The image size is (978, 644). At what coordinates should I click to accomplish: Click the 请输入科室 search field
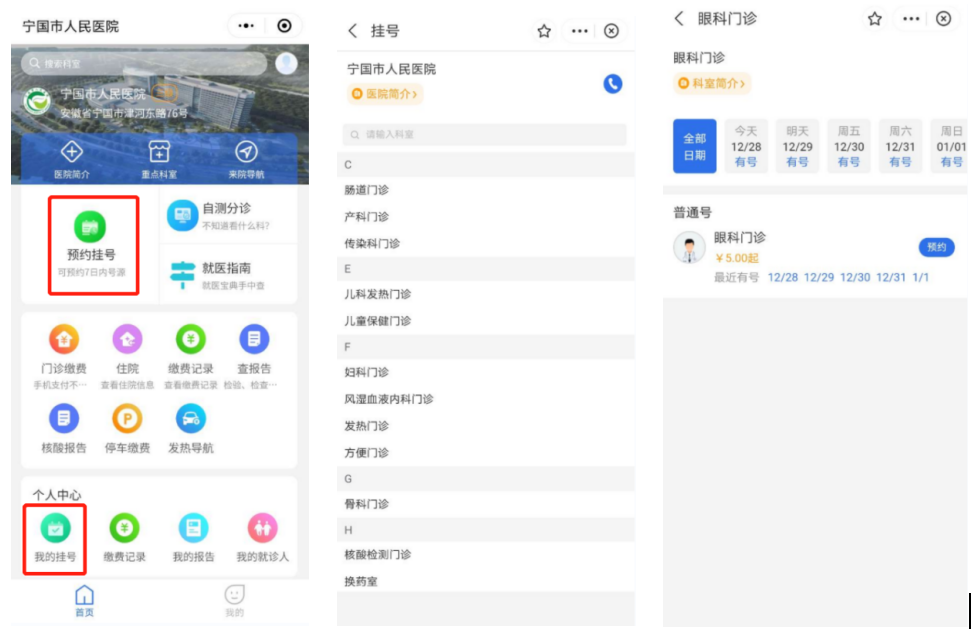pos(485,134)
